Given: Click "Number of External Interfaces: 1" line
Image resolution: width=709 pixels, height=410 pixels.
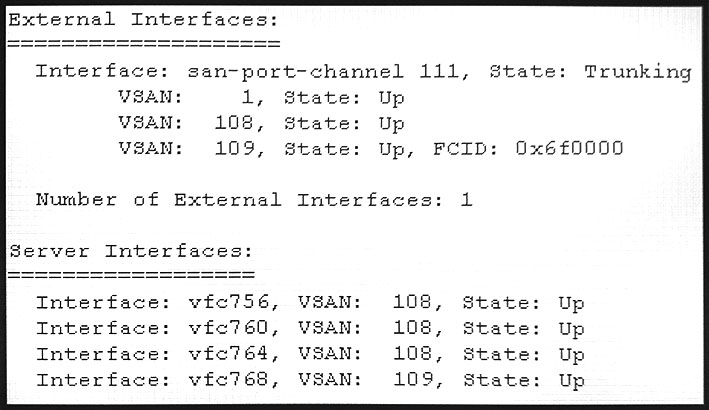Looking at the screenshot, I should pos(253,200).
